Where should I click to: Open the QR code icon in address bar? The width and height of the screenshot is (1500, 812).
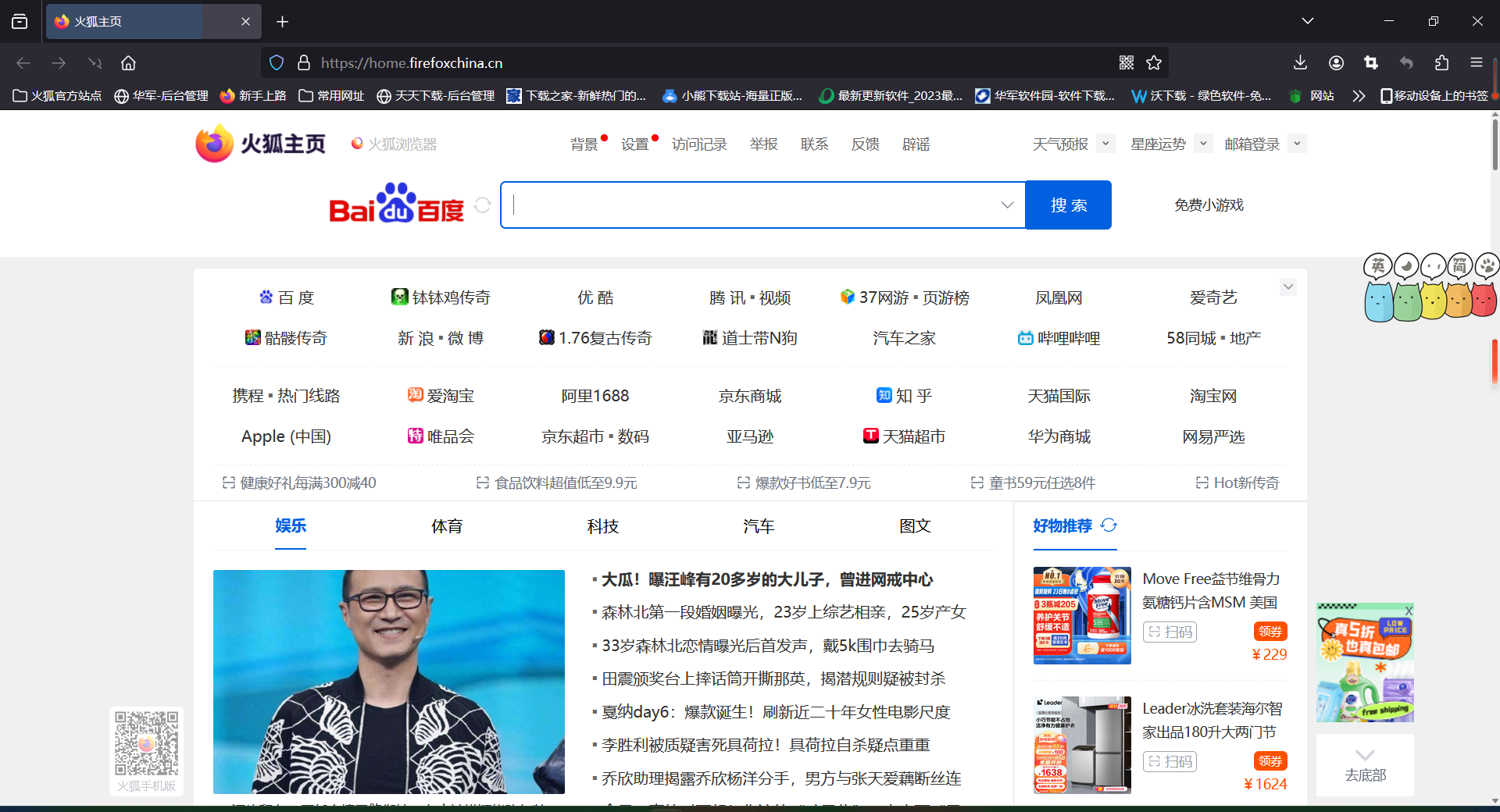pos(1126,62)
